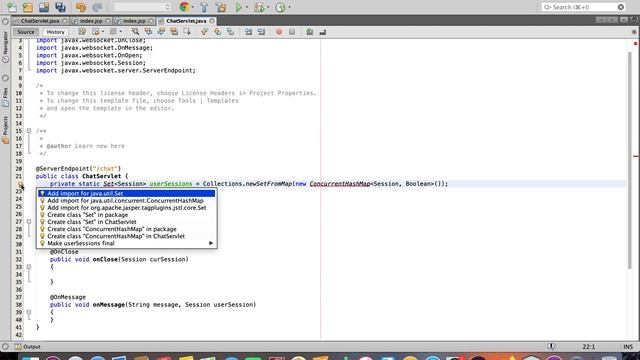Click the Chrome browser selector icon
The image size is (640, 360).
click(x=184, y=7)
